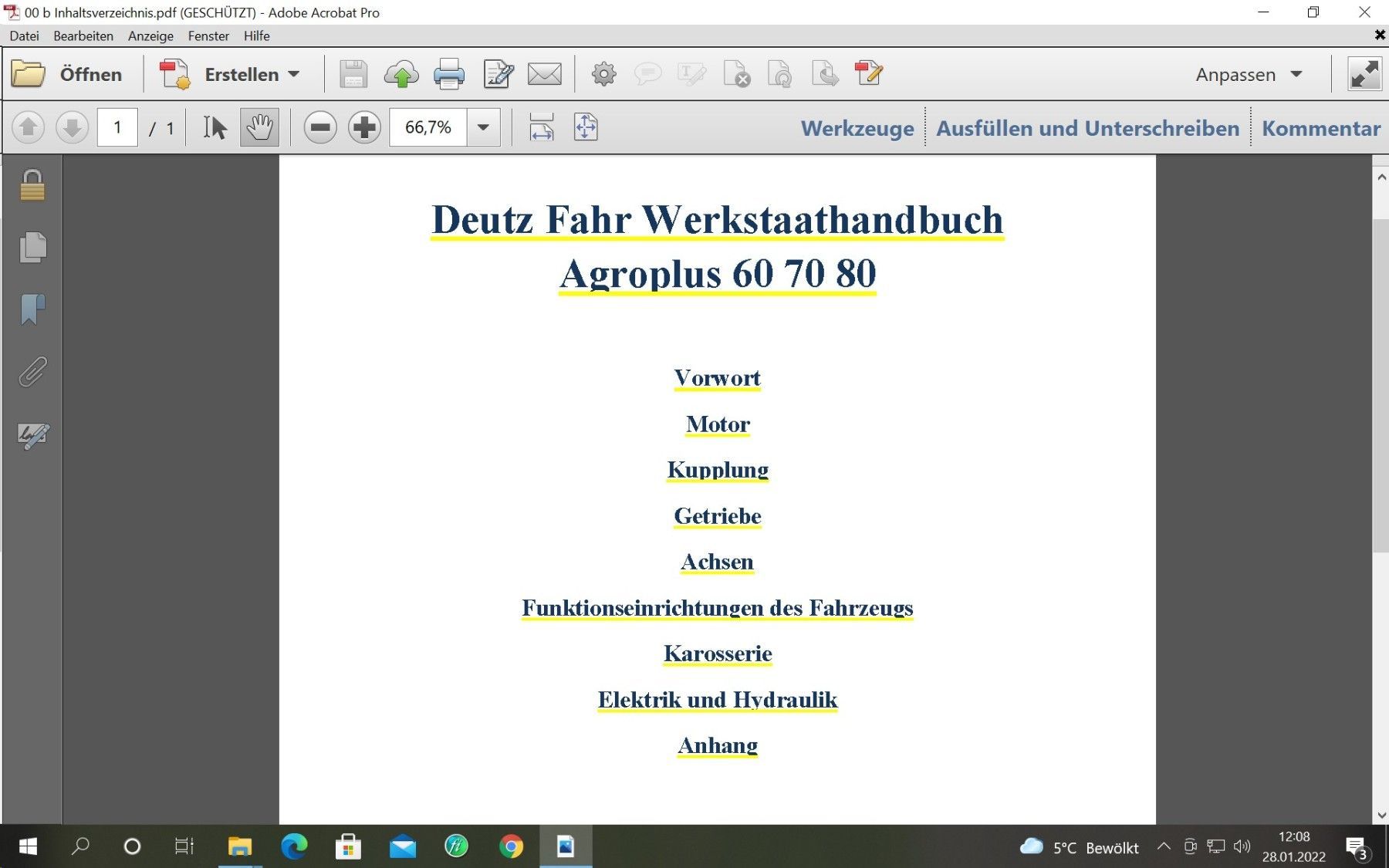Click the security lock icon in sidebar
Viewport: 1389px width, 868px height.
32,186
